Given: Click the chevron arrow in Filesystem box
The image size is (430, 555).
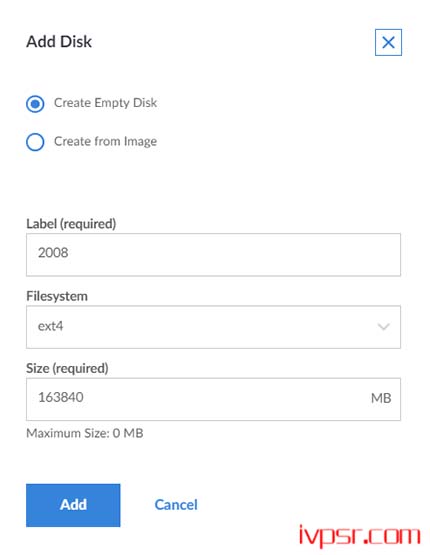Looking at the screenshot, I should point(383,326).
